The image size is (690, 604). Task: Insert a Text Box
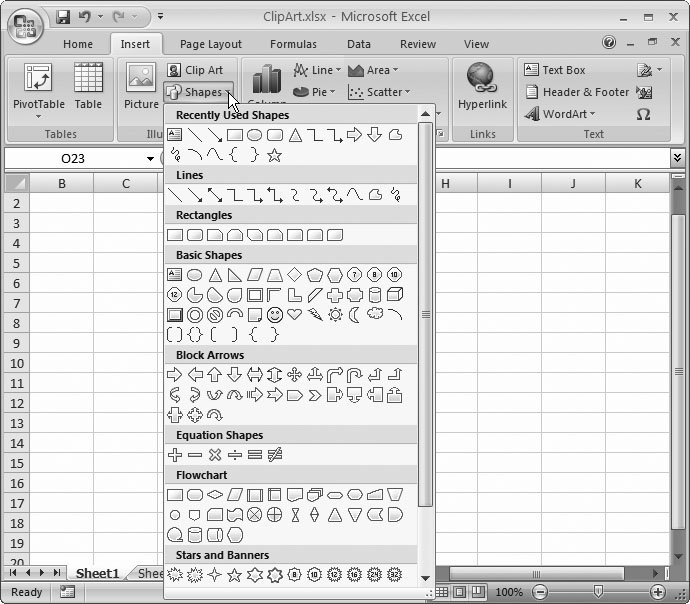[555, 70]
